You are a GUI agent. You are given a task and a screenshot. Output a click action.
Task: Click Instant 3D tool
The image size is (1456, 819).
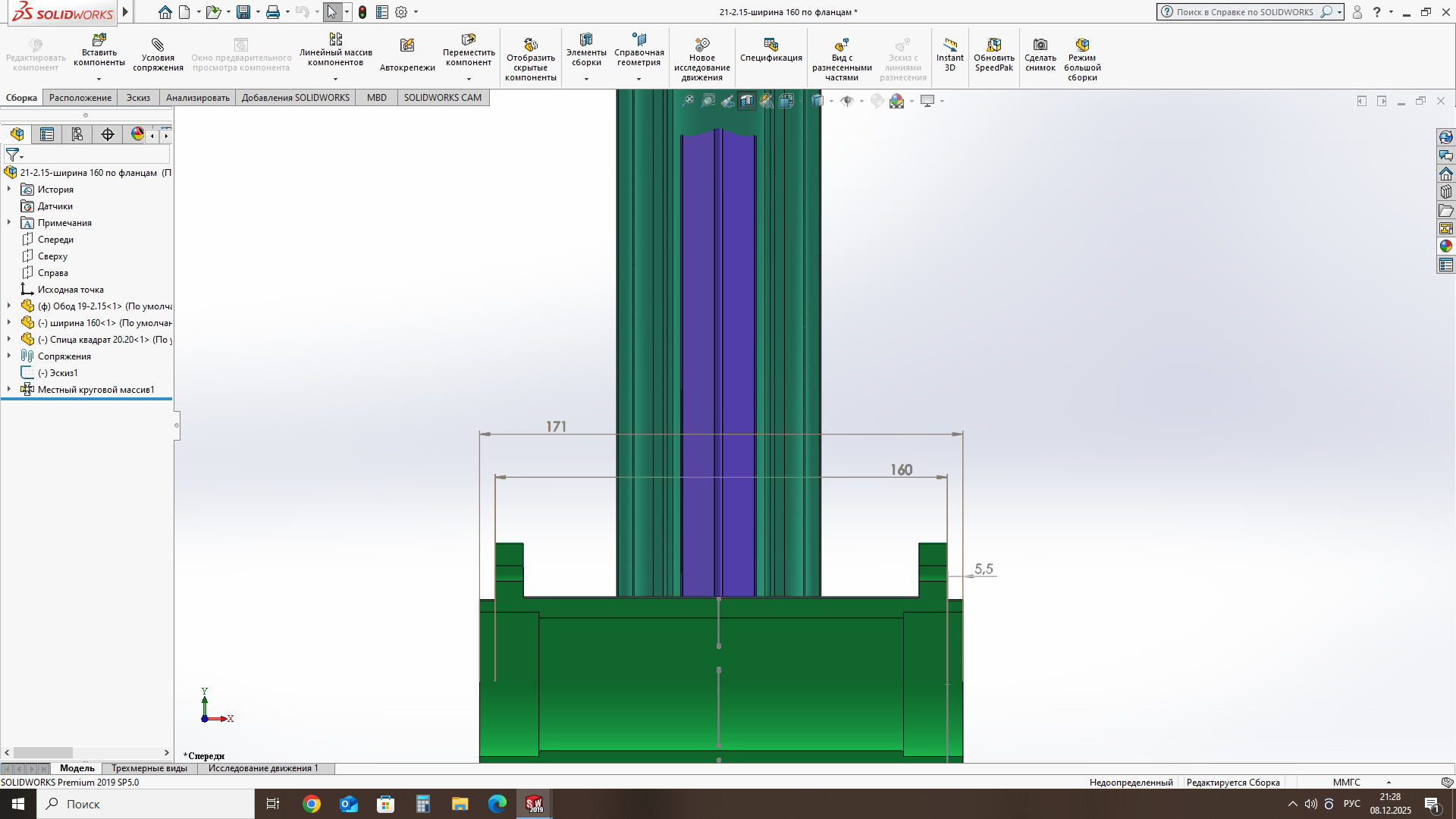click(949, 52)
